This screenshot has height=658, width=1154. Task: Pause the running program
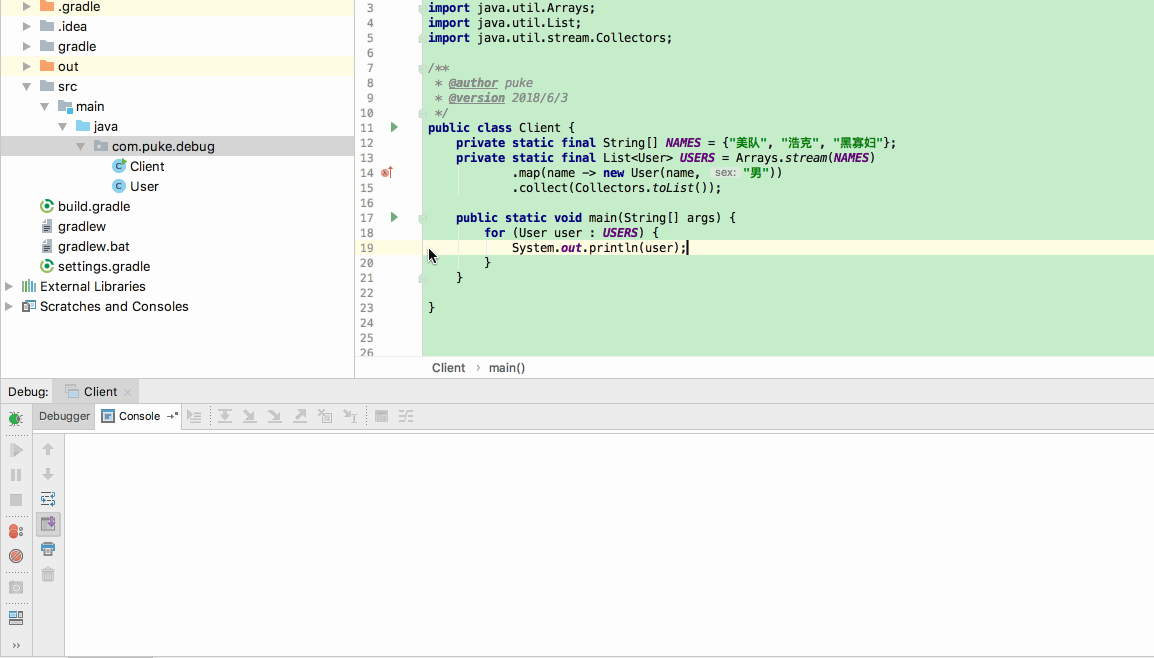[x=14, y=473]
